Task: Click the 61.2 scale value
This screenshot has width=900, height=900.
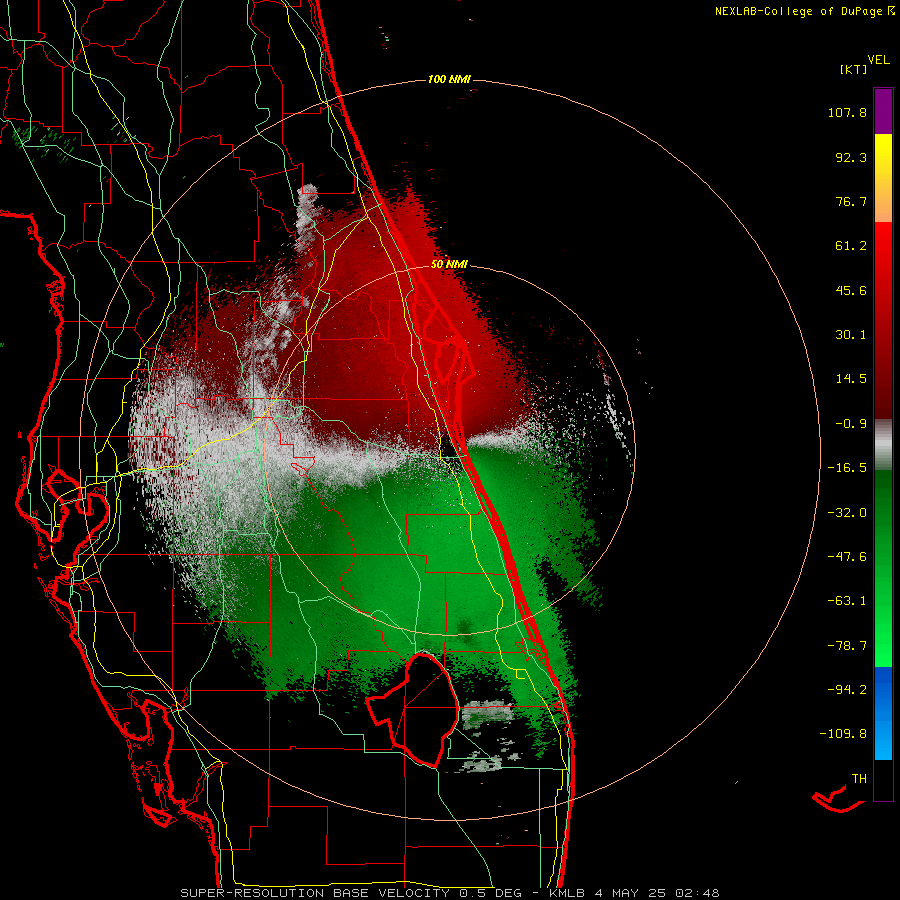Action: 851,246
